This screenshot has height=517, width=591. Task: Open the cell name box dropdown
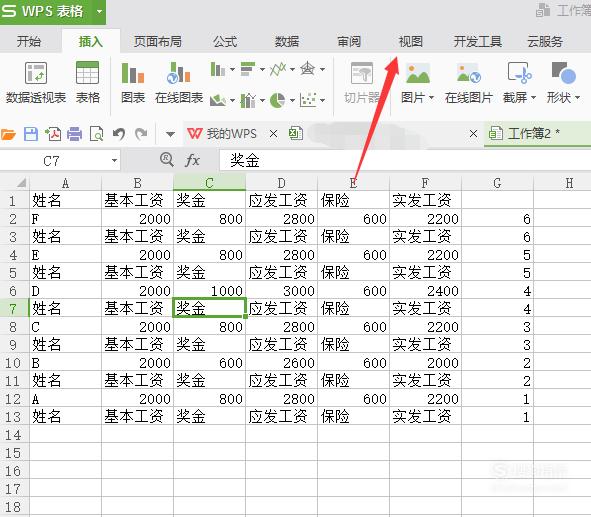[114, 161]
